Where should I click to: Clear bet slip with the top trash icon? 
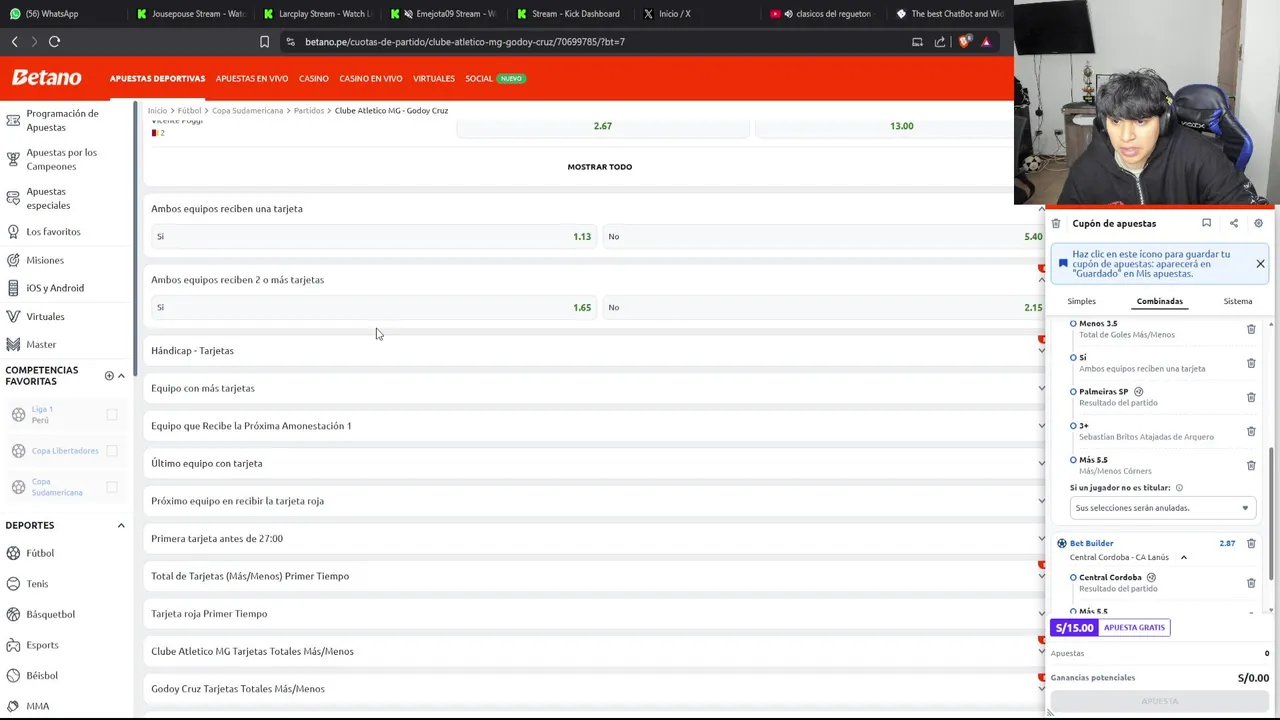tap(1056, 223)
